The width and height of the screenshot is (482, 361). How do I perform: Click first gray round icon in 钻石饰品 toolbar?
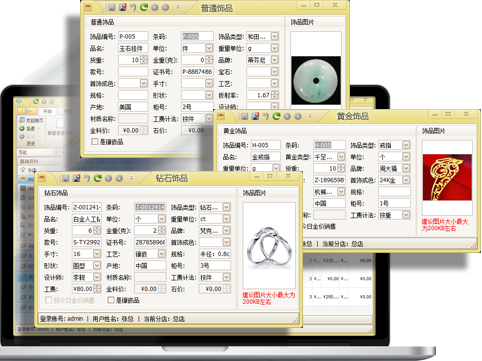[108, 178]
